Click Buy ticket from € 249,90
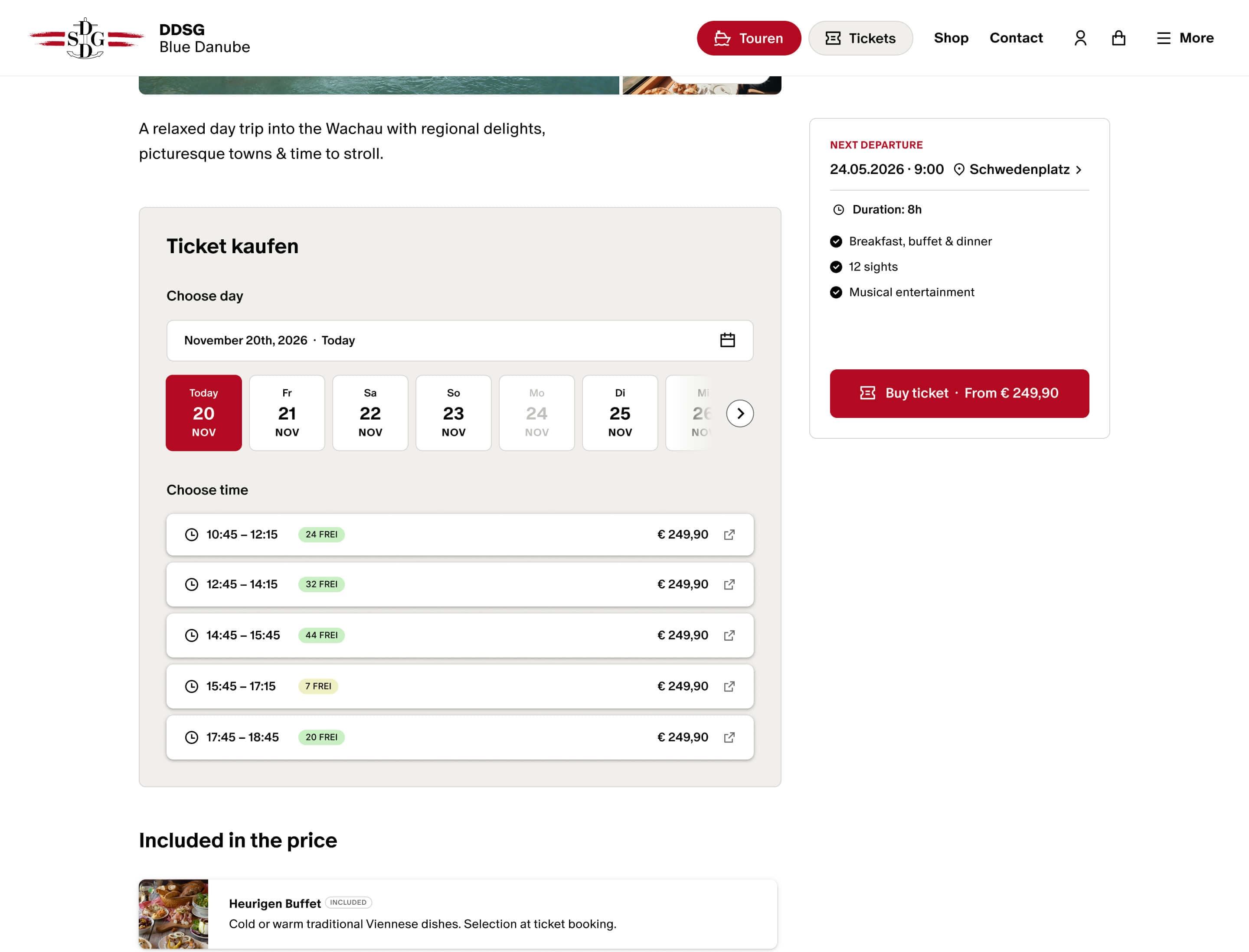 (x=959, y=393)
